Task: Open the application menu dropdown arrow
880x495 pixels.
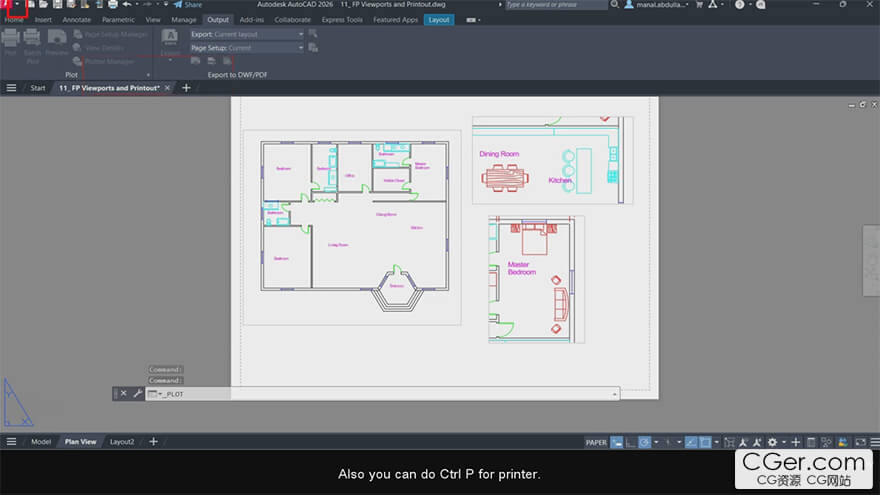Action: (x=17, y=4)
